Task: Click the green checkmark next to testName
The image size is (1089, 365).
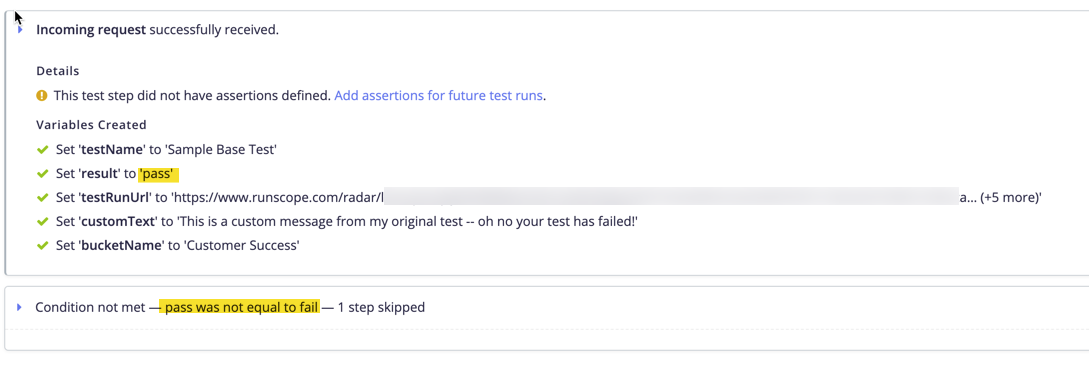Action: [x=42, y=149]
